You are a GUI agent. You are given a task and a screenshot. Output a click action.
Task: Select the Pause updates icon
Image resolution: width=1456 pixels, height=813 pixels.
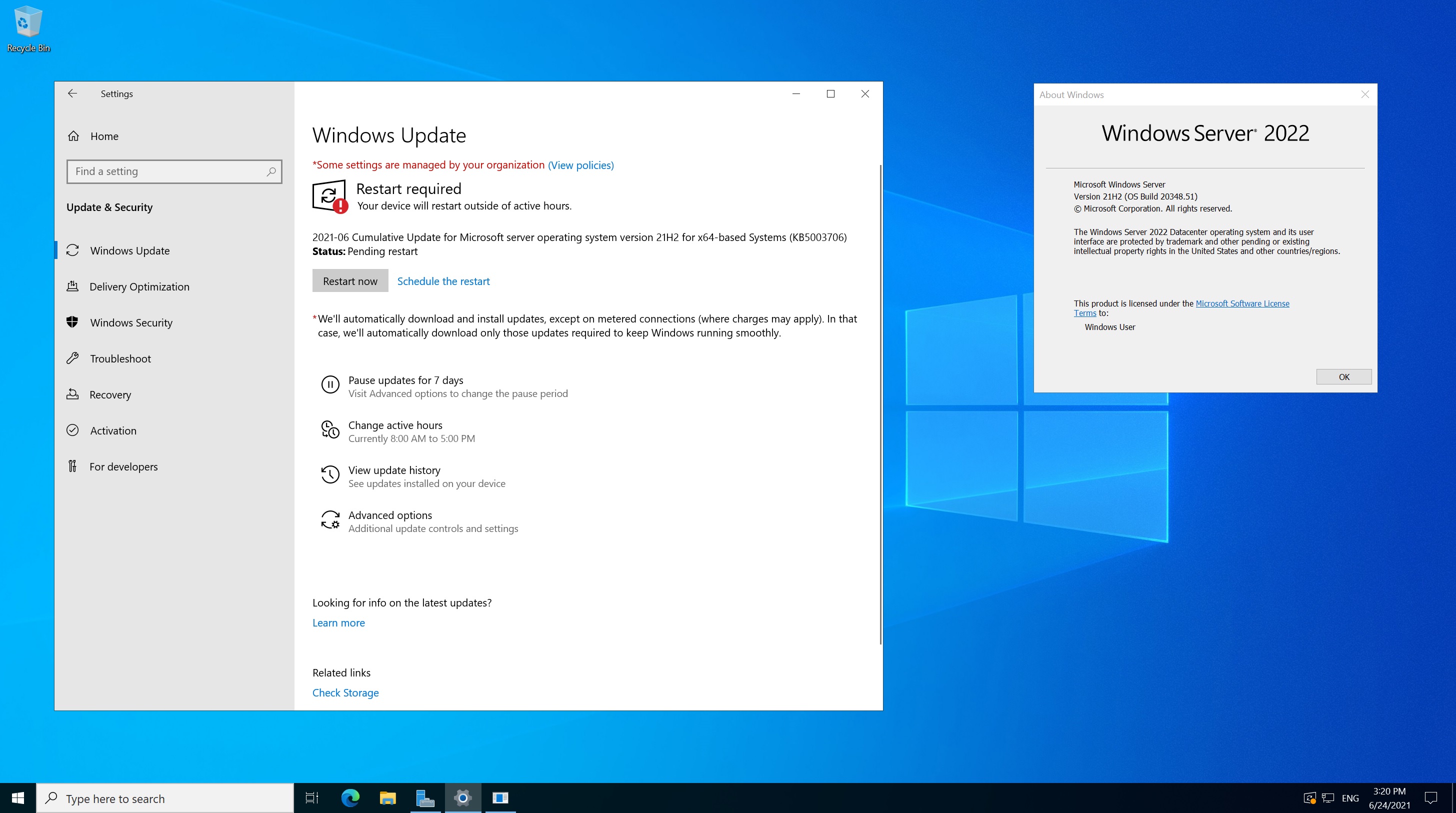click(x=330, y=384)
